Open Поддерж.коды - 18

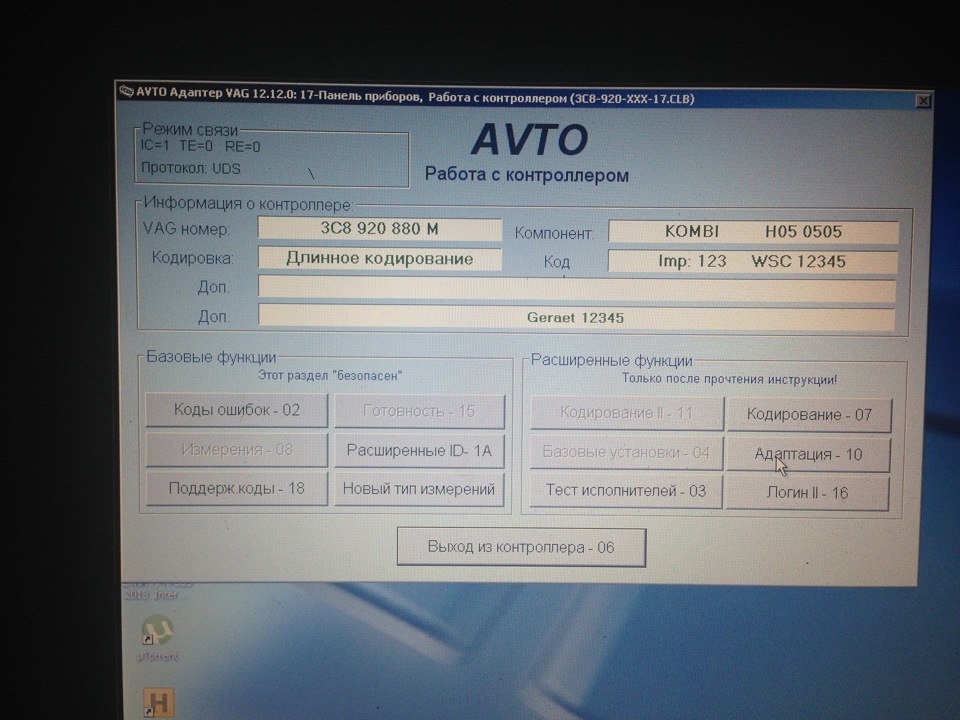[236, 489]
